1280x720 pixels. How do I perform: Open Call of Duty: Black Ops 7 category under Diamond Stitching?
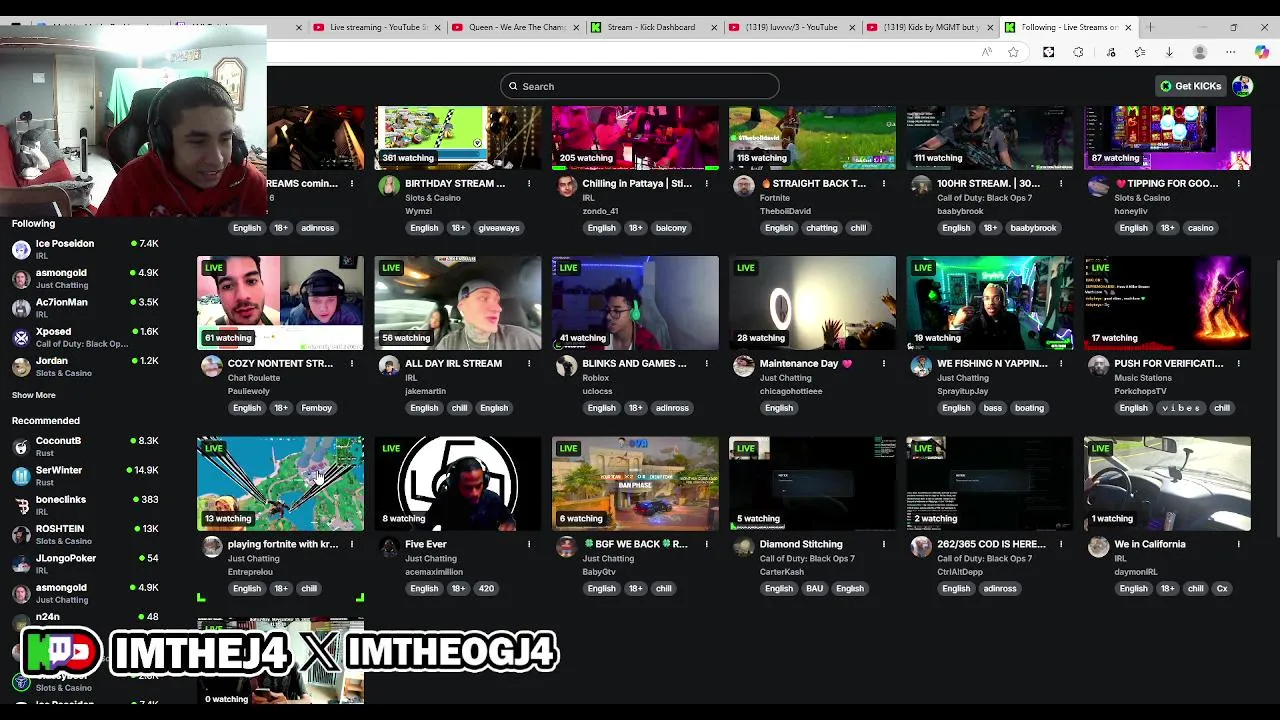point(806,558)
